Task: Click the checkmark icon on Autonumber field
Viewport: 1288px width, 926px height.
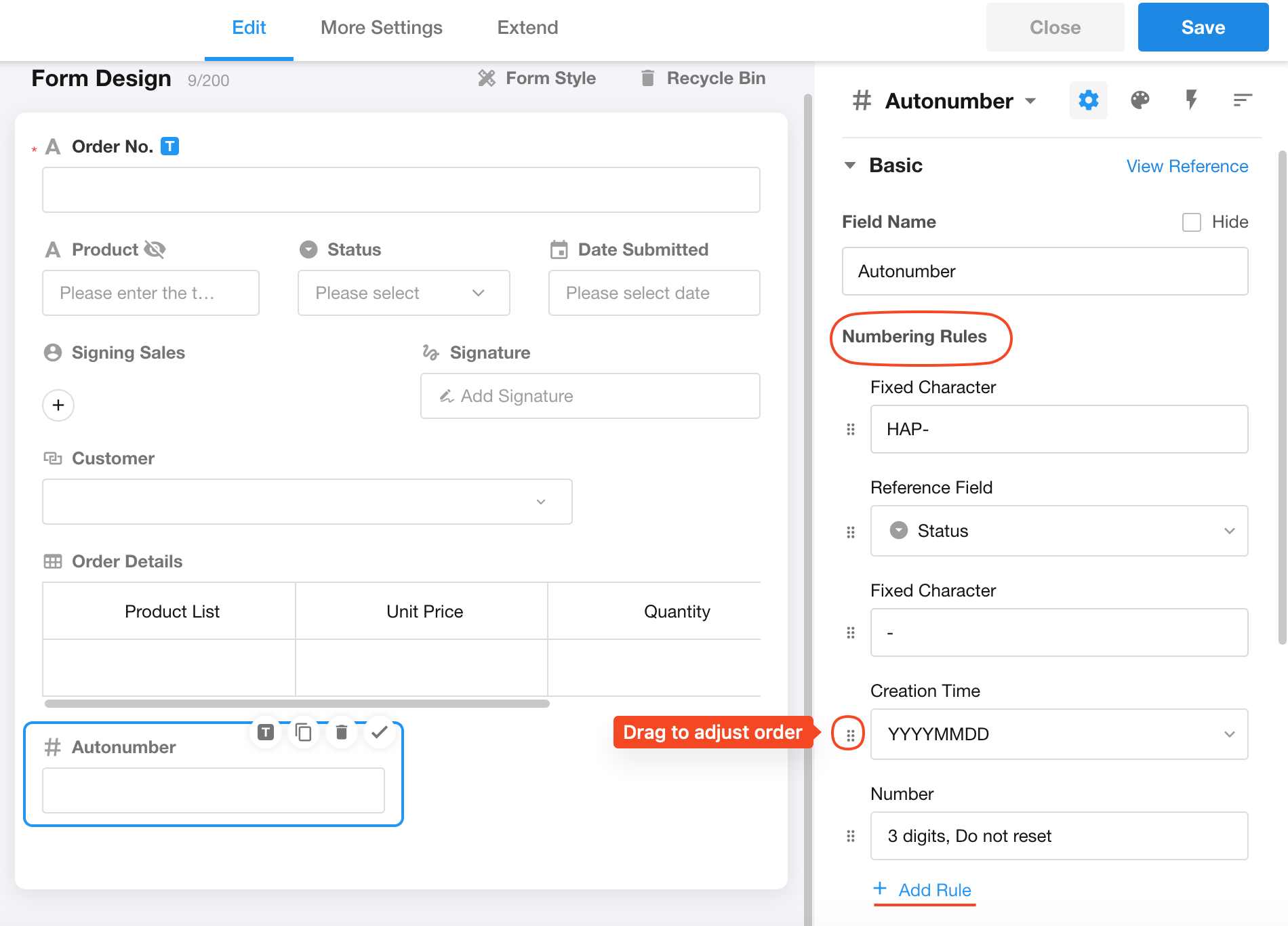Action: (380, 732)
